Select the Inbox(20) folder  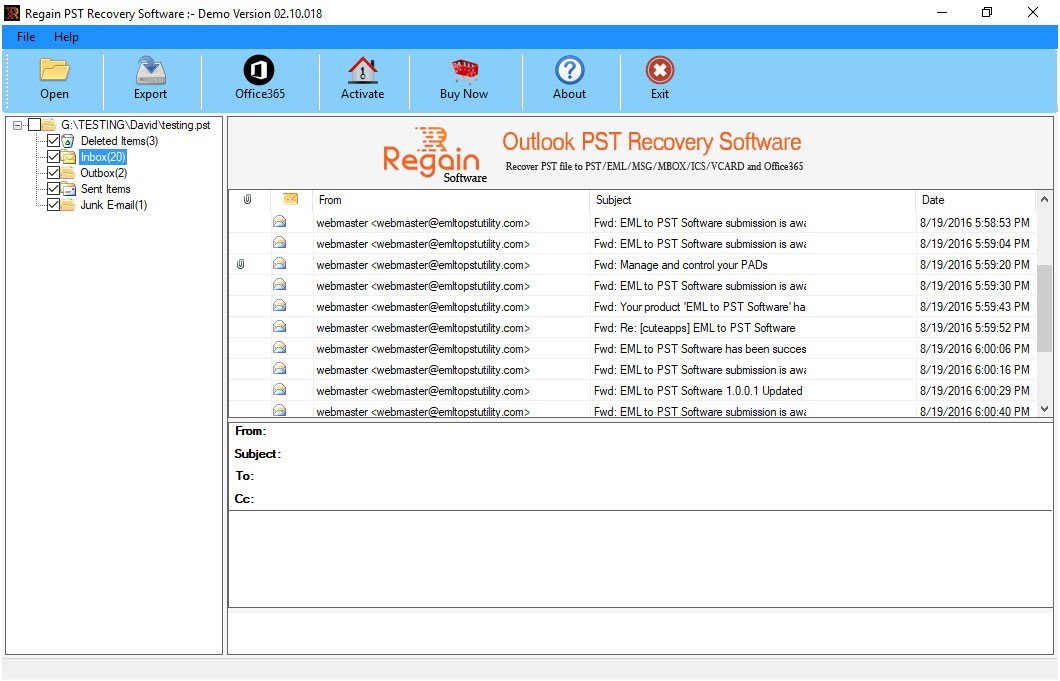[103, 157]
